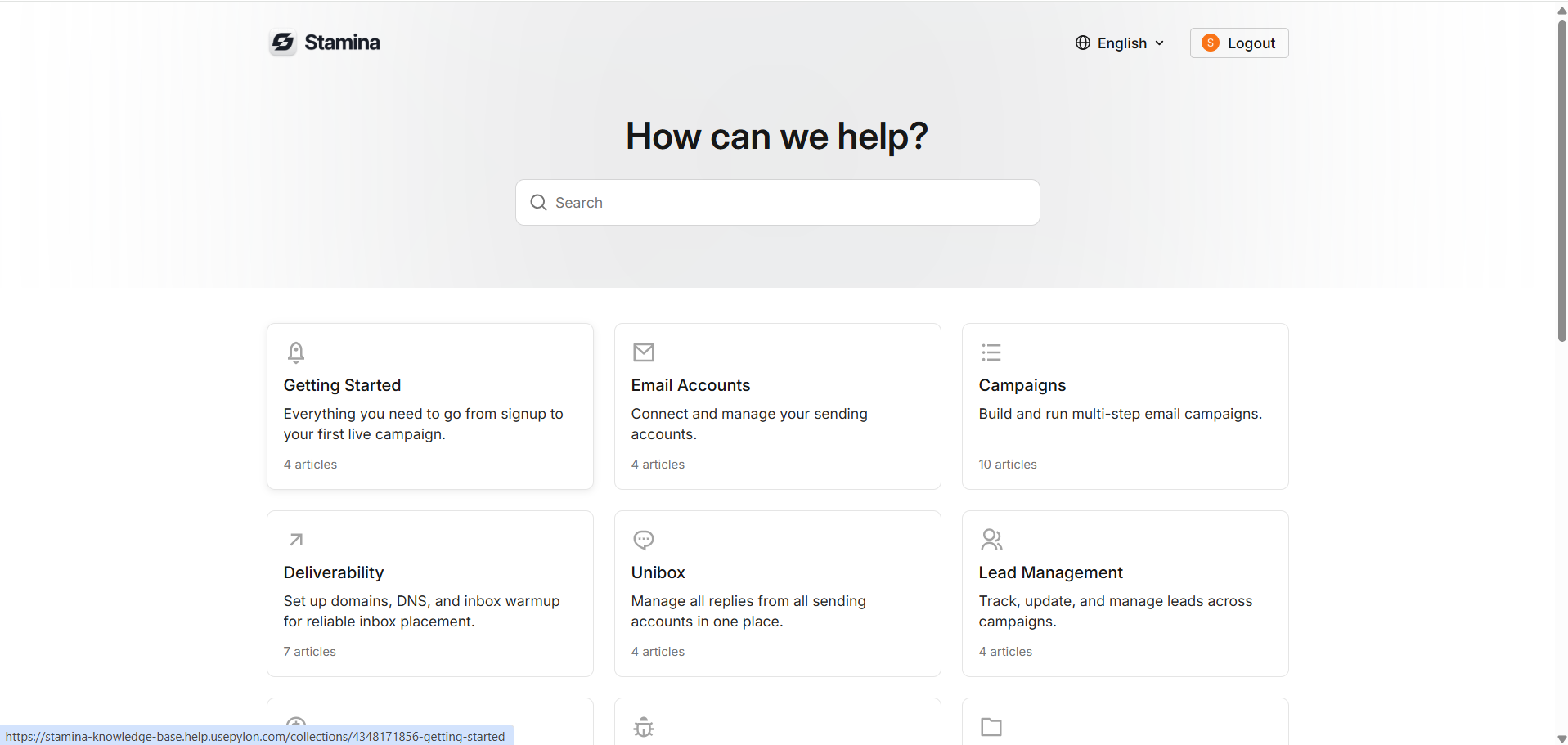Open the Lead Management collection
The height and width of the screenshot is (745, 1568).
pyautogui.click(x=1125, y=594)
